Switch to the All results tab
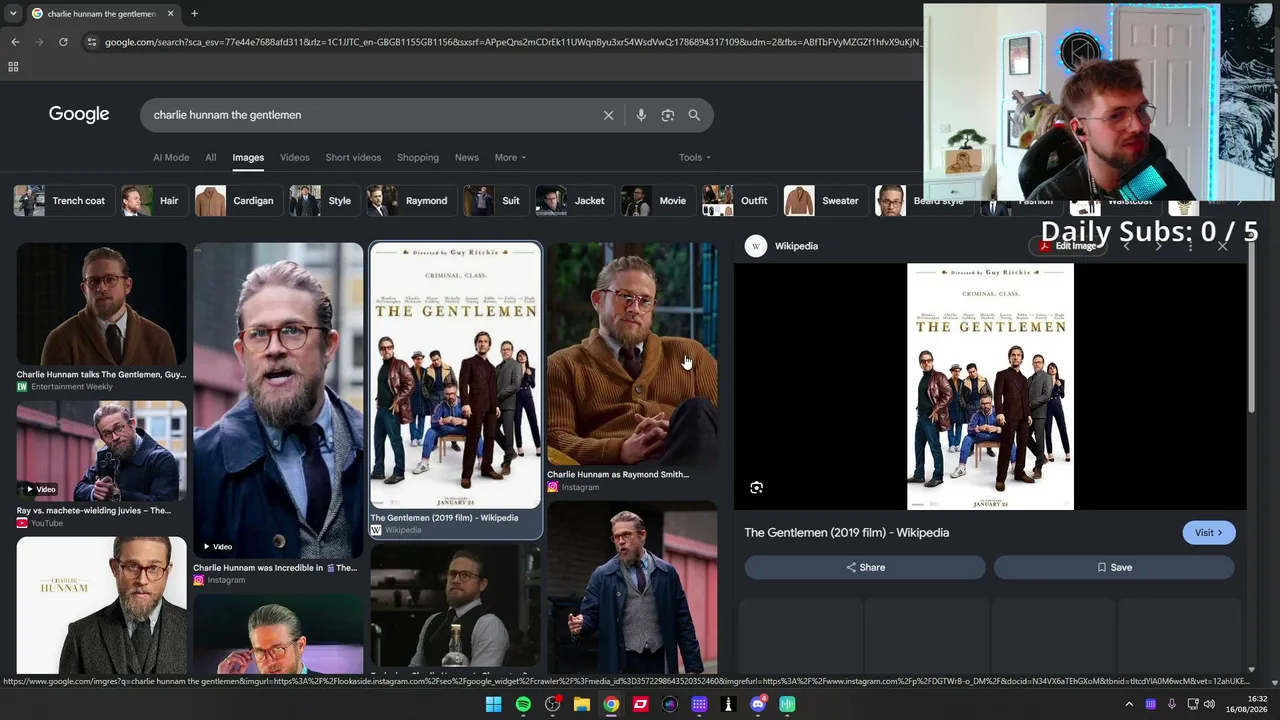This screenshot has height=720, width=1280. click(x=211, y=157)
